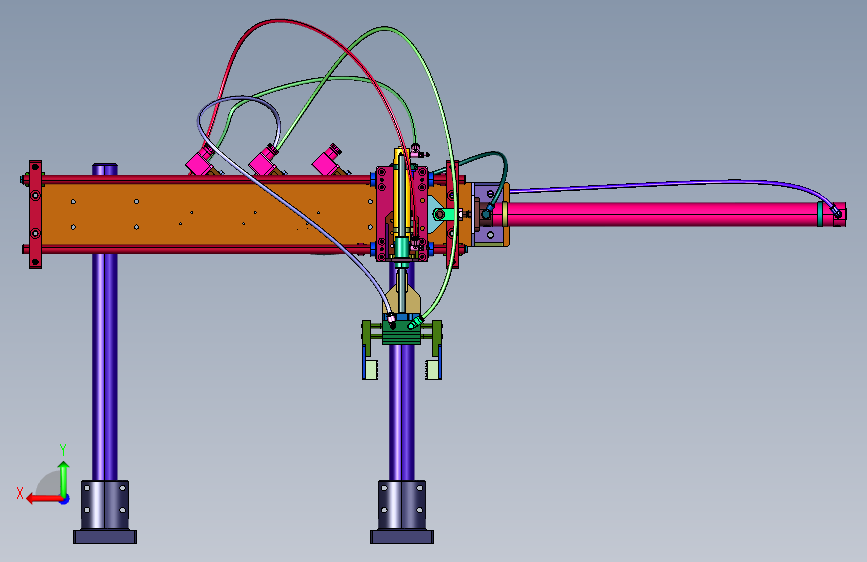Select the left gripper jaw pad

pos(370,370)
